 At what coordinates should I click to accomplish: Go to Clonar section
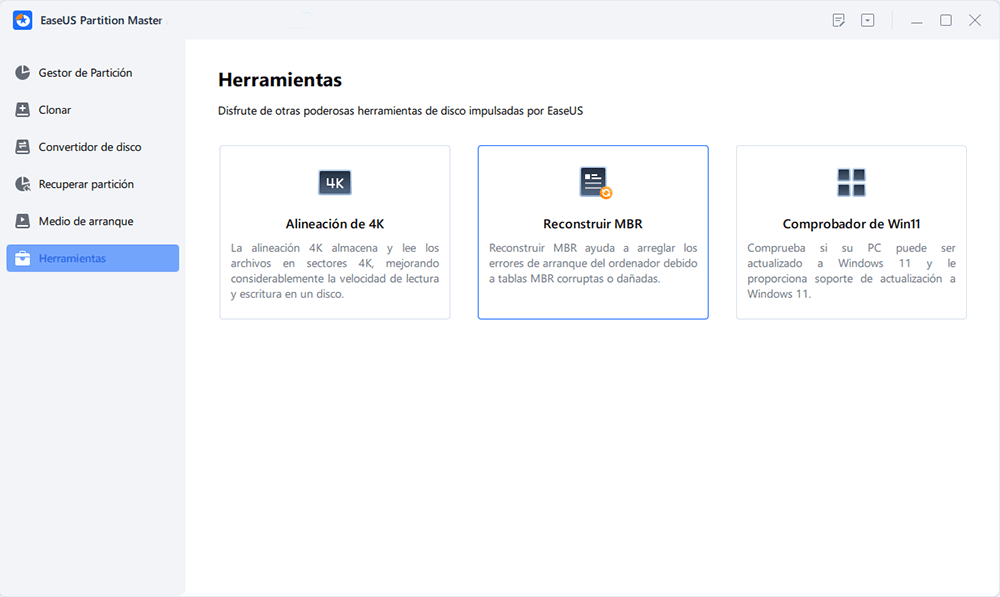tap(93, 110)
